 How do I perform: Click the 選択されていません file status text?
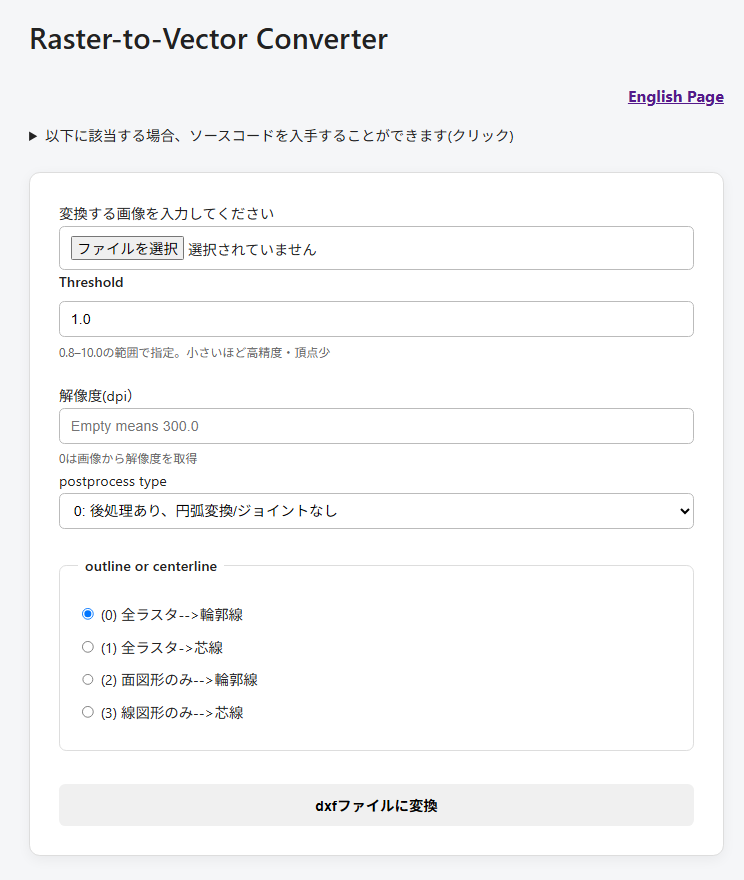[x=252, y=249]
